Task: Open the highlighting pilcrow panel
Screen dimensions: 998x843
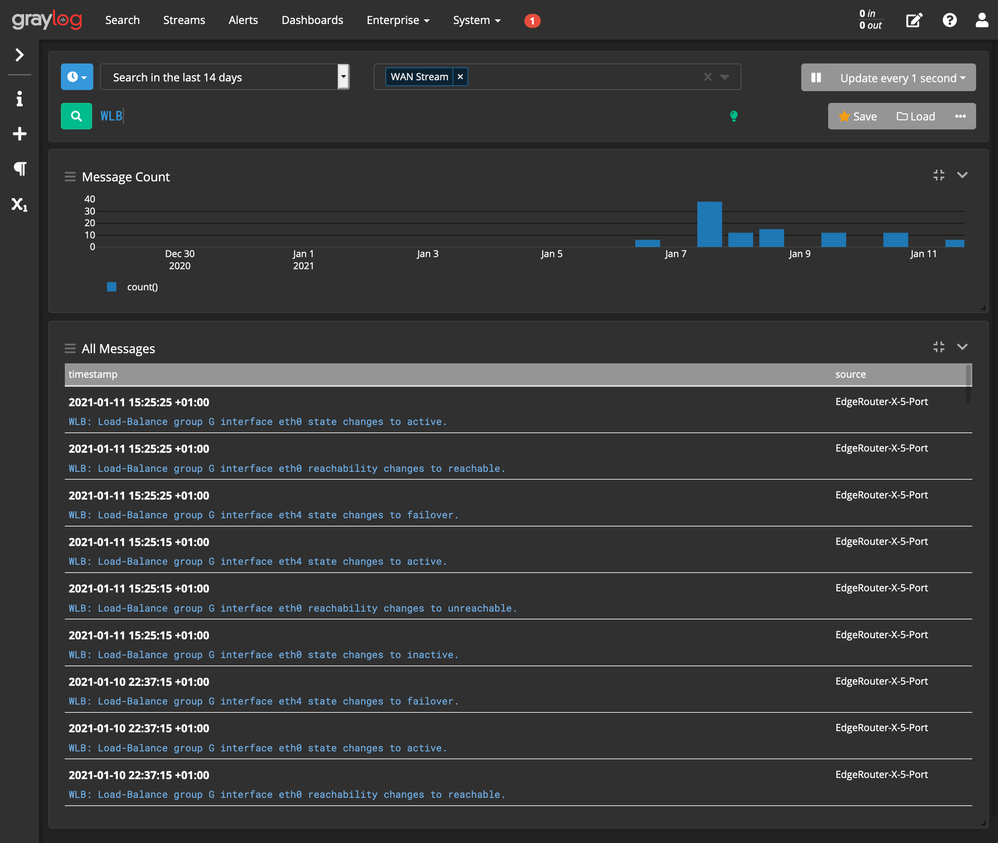Action: [x=19, y=168]
